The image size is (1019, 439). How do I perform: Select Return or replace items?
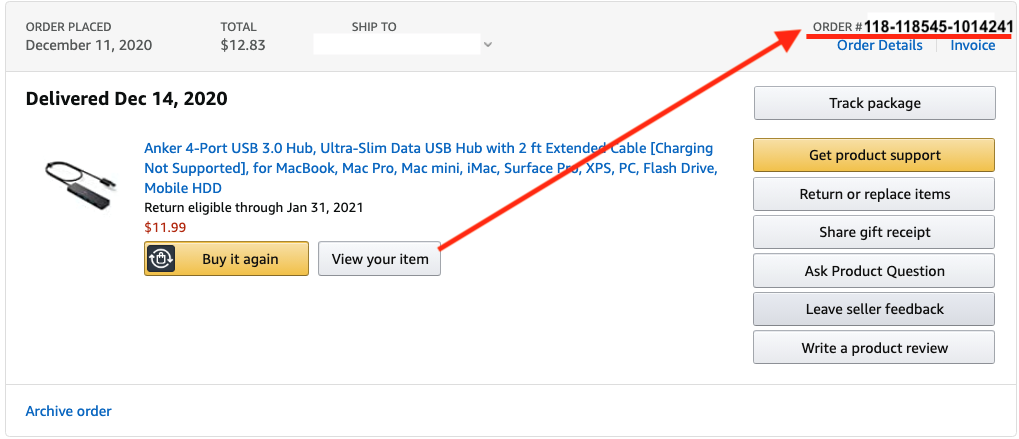point(874,194)
